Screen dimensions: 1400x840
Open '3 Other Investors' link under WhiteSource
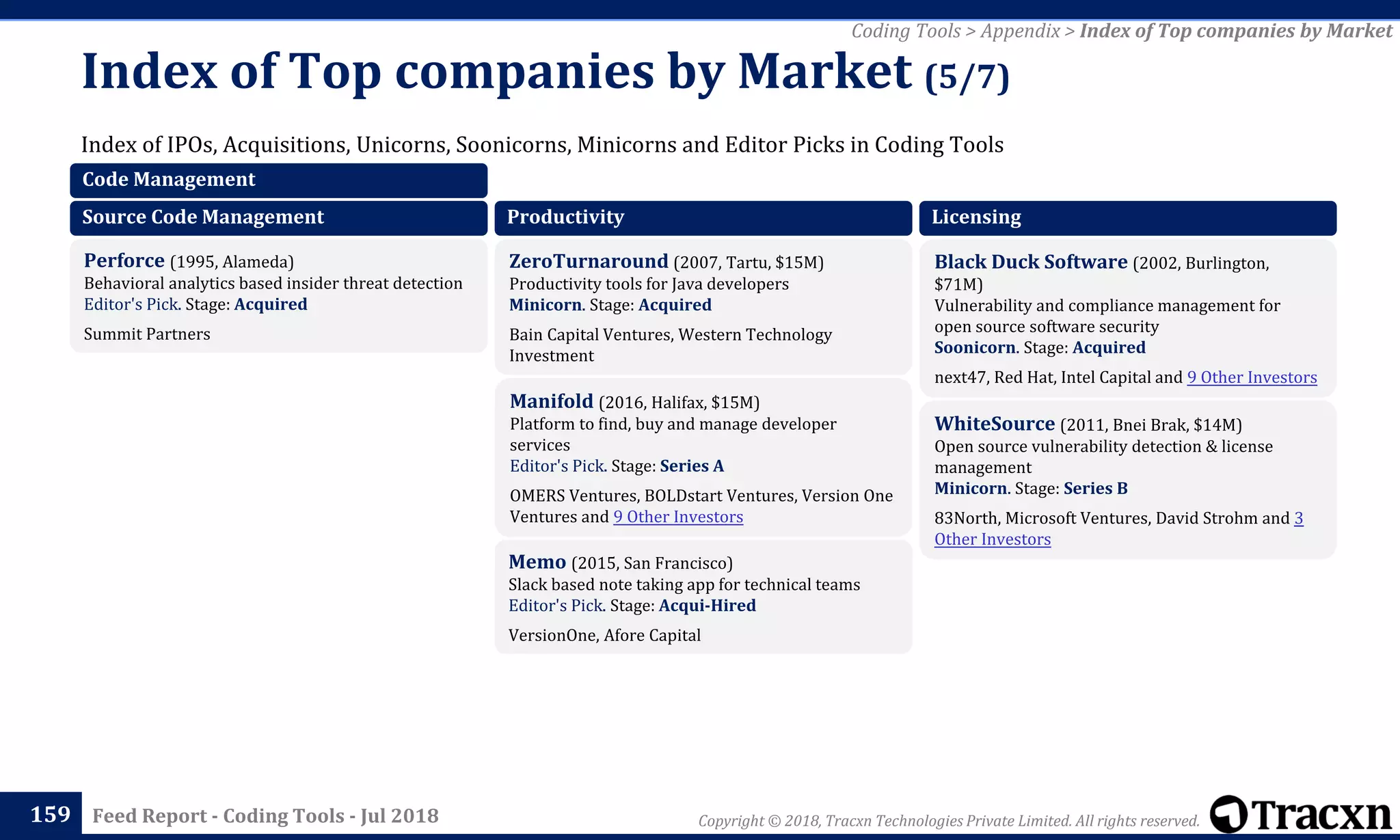tap(993, 539)
